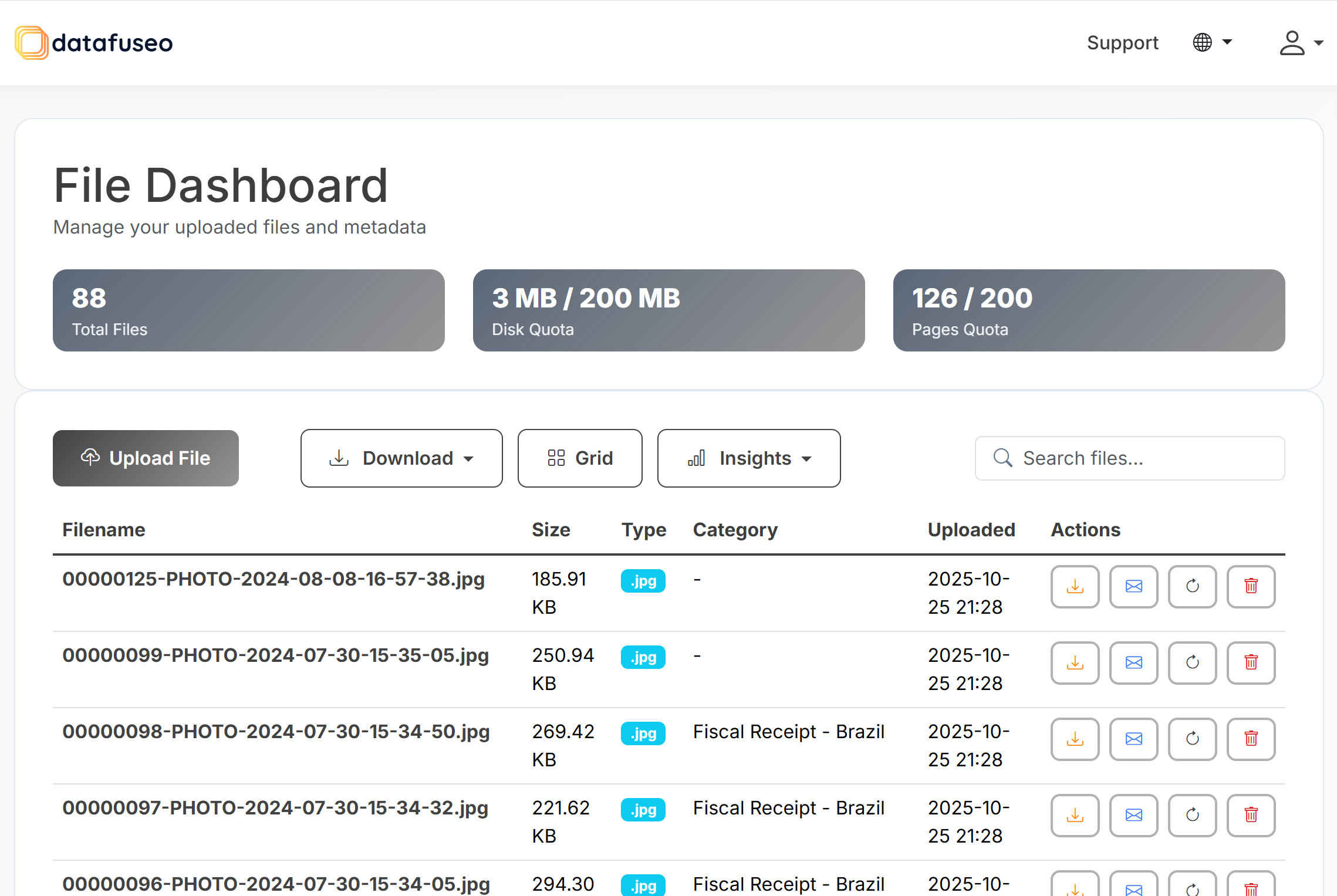Reprocess file 00000098-PHOTO with its refresh icon
The image size is (1337, 896).
pyautogui.click(x=1192, y=739)
